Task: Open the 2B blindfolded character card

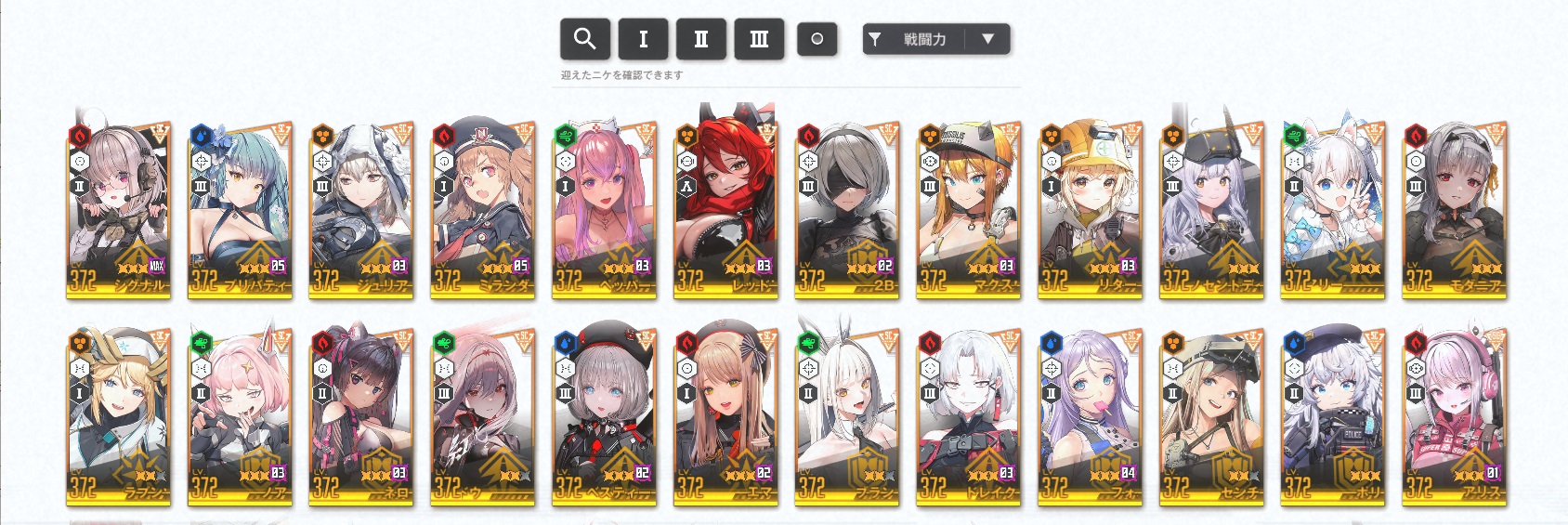Action: pyautogui.click(x=847, y=210)
